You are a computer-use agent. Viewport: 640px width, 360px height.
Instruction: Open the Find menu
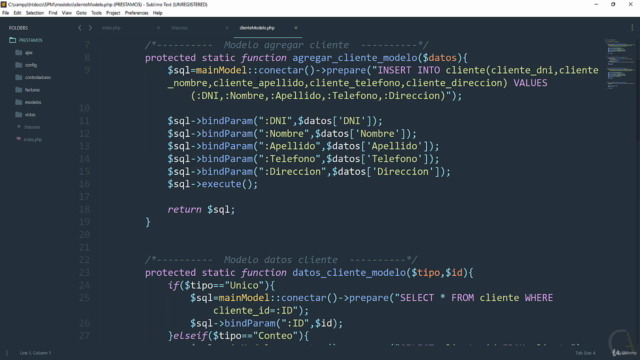(x=53, y=13)
